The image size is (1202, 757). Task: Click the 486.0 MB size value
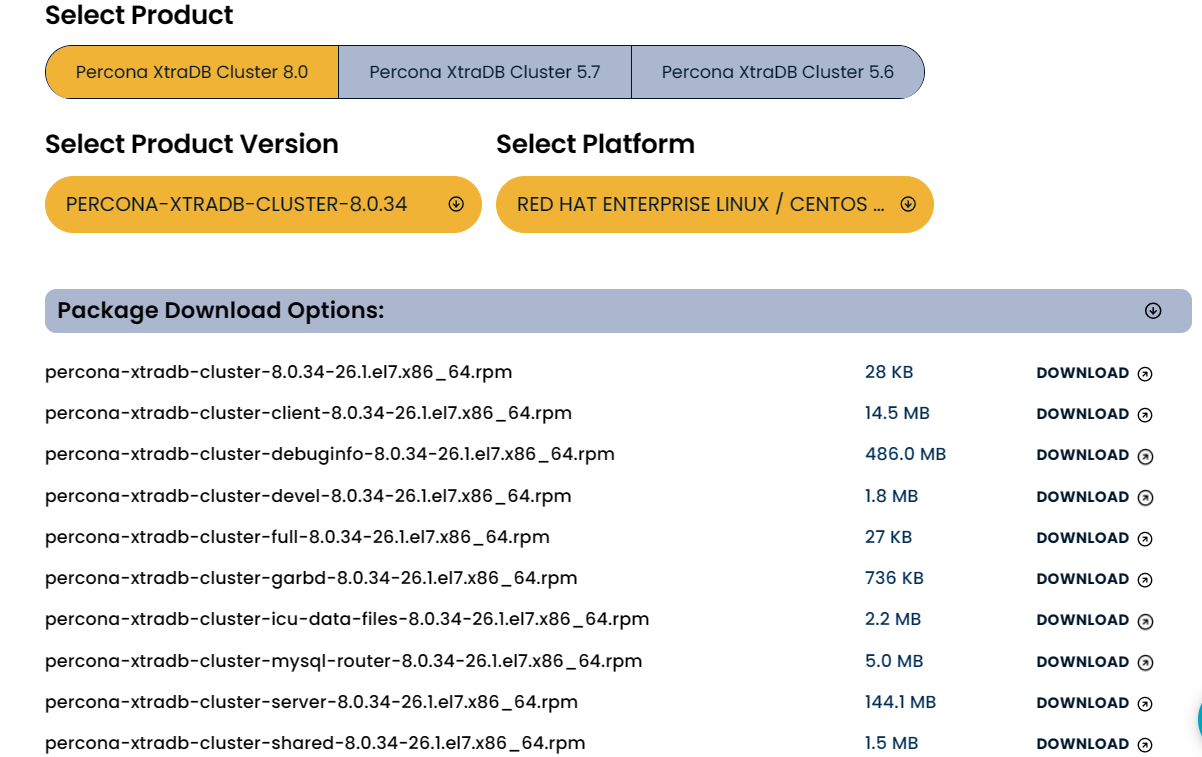coord(905,454)
